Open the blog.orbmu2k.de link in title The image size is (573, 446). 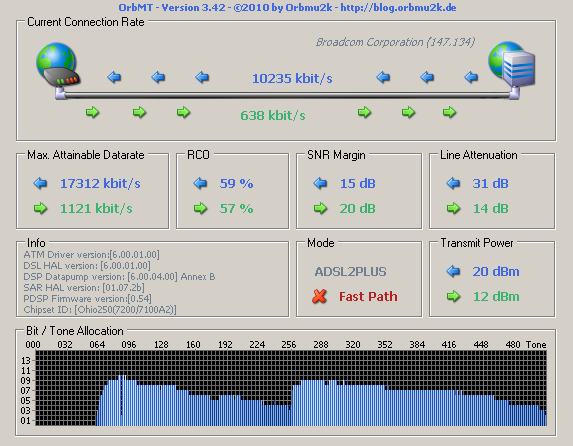(x=398, y=7)
